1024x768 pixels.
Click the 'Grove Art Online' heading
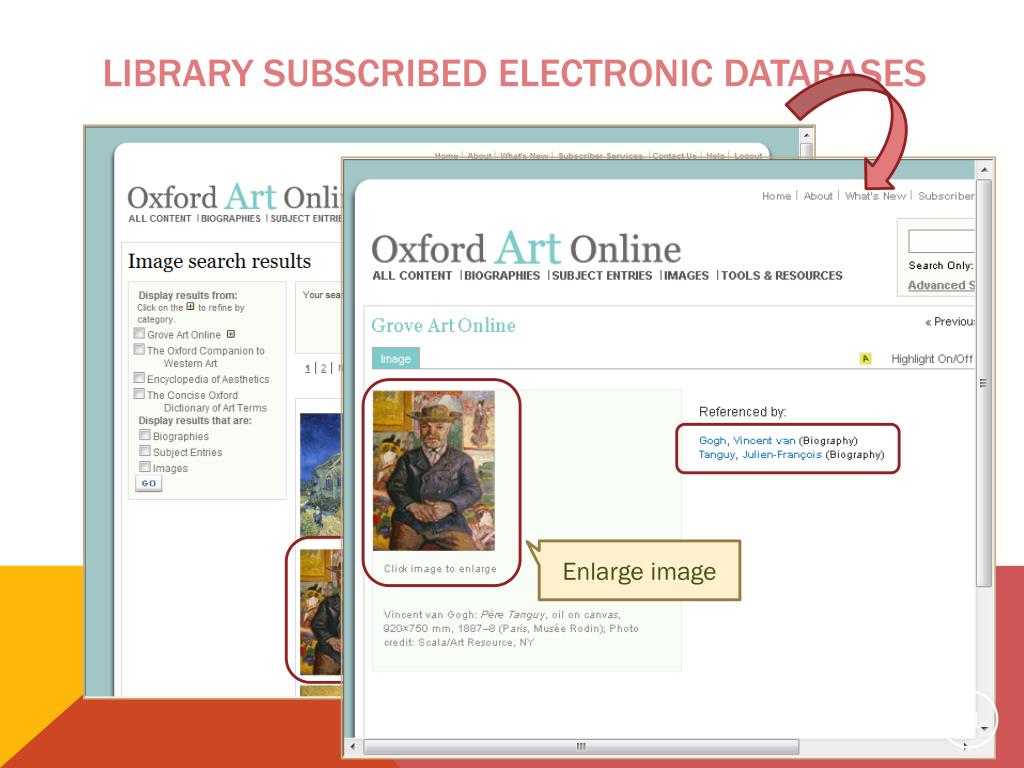[x=443, y=325]
